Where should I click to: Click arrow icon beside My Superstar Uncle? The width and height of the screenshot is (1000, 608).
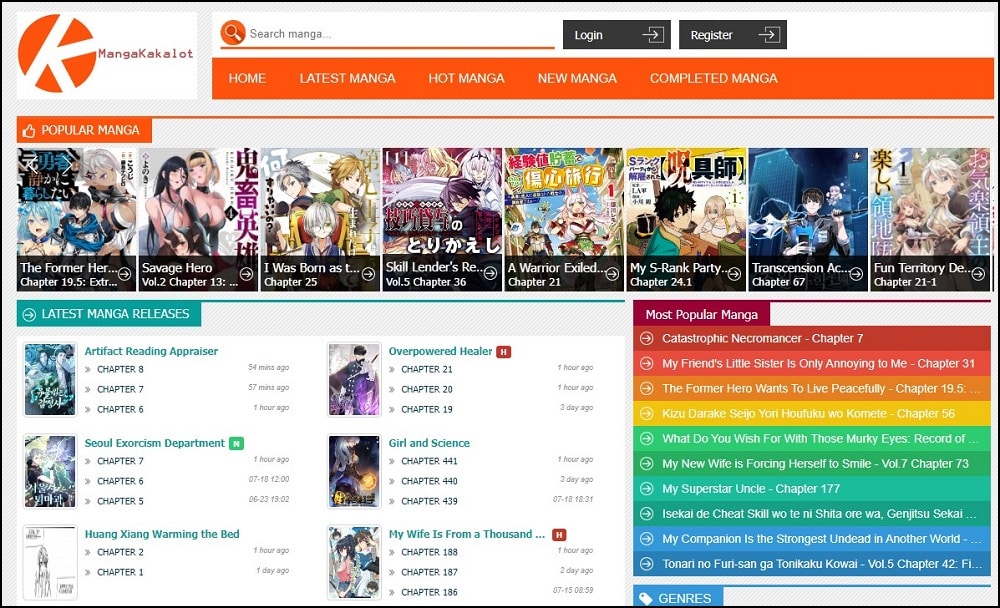[647, 489]
